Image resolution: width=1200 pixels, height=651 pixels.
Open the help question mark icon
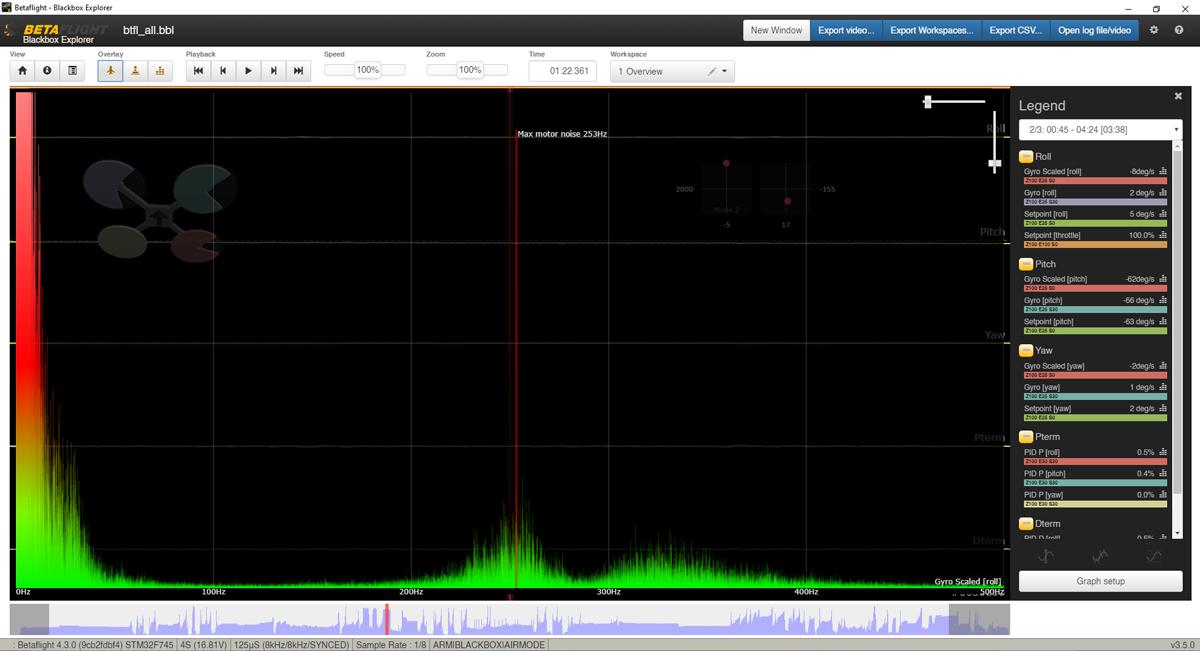click(1179, 30)
